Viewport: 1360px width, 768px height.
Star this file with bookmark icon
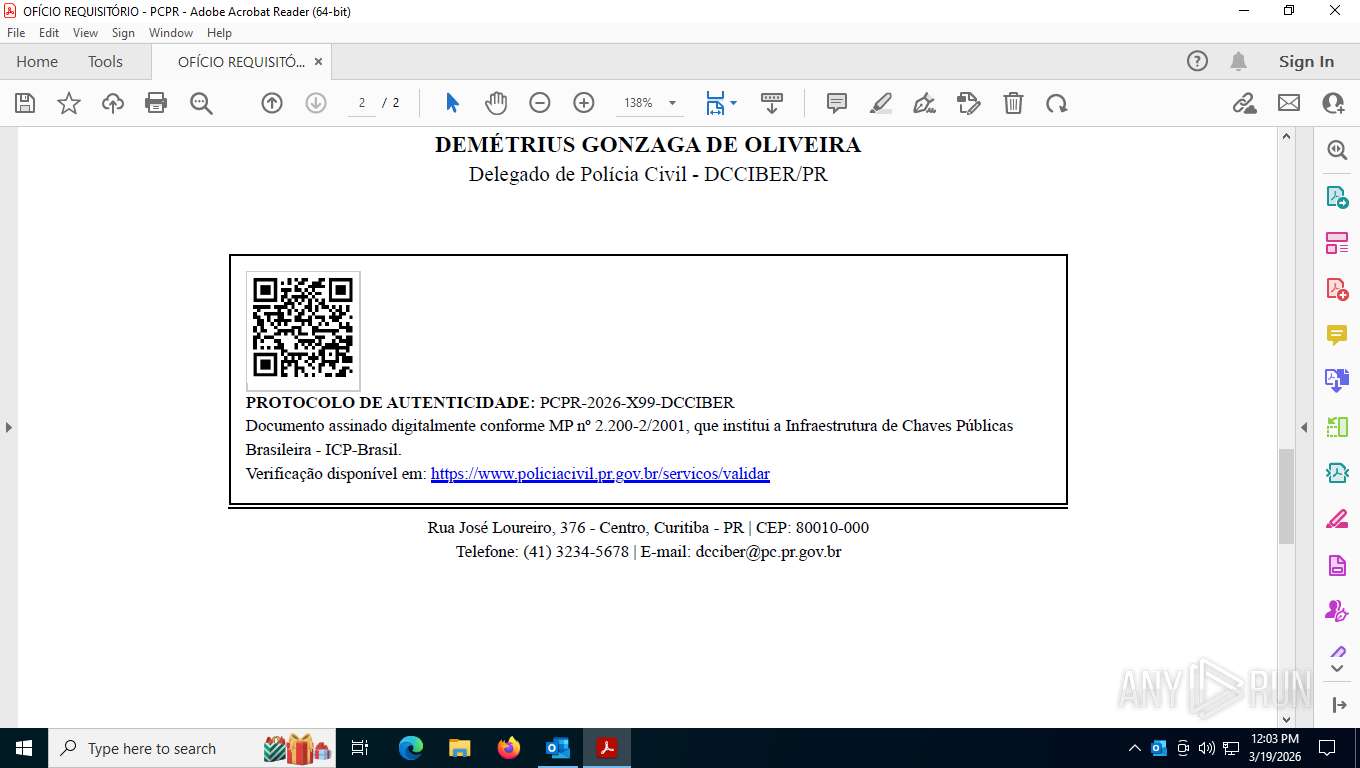(69, 103)
